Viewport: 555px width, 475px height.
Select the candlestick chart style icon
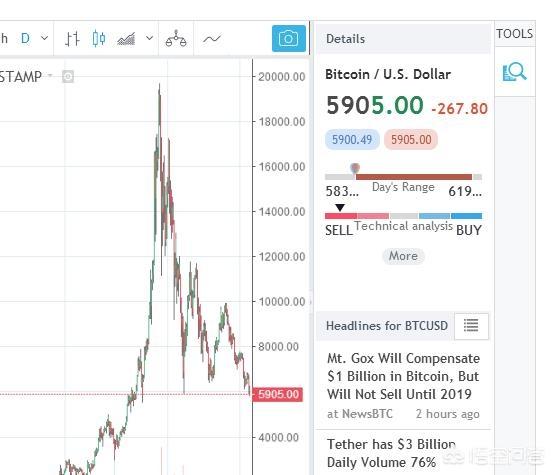[99, 38]
